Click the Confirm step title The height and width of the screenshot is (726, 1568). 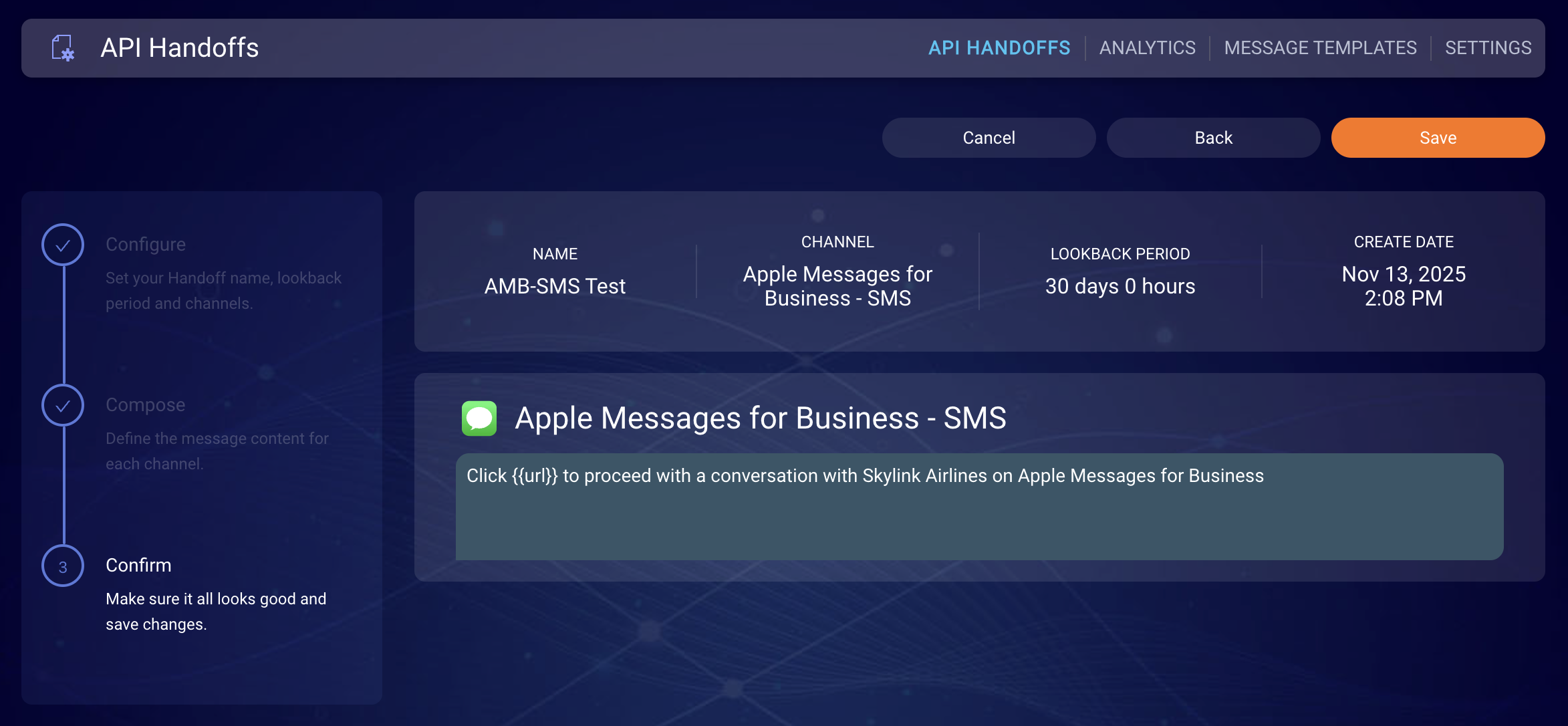point(138,565)
